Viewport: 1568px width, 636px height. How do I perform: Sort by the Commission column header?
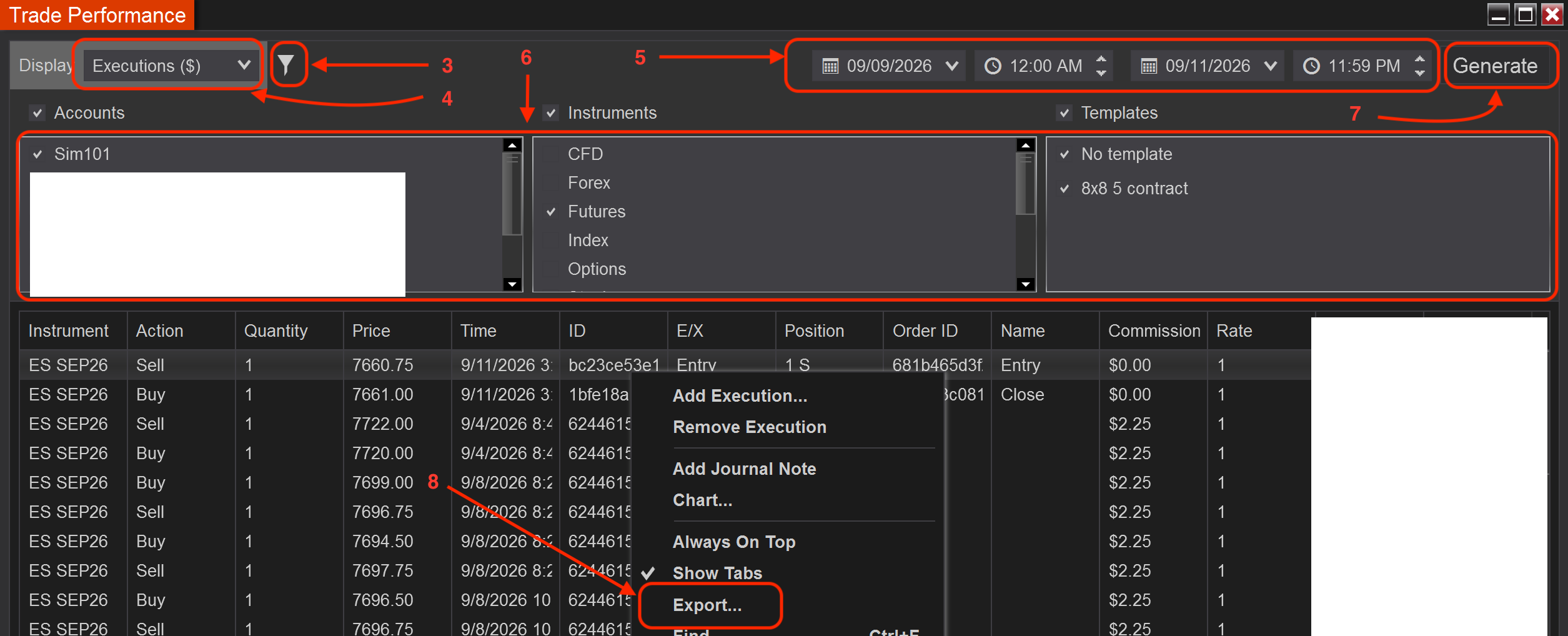1153,330
